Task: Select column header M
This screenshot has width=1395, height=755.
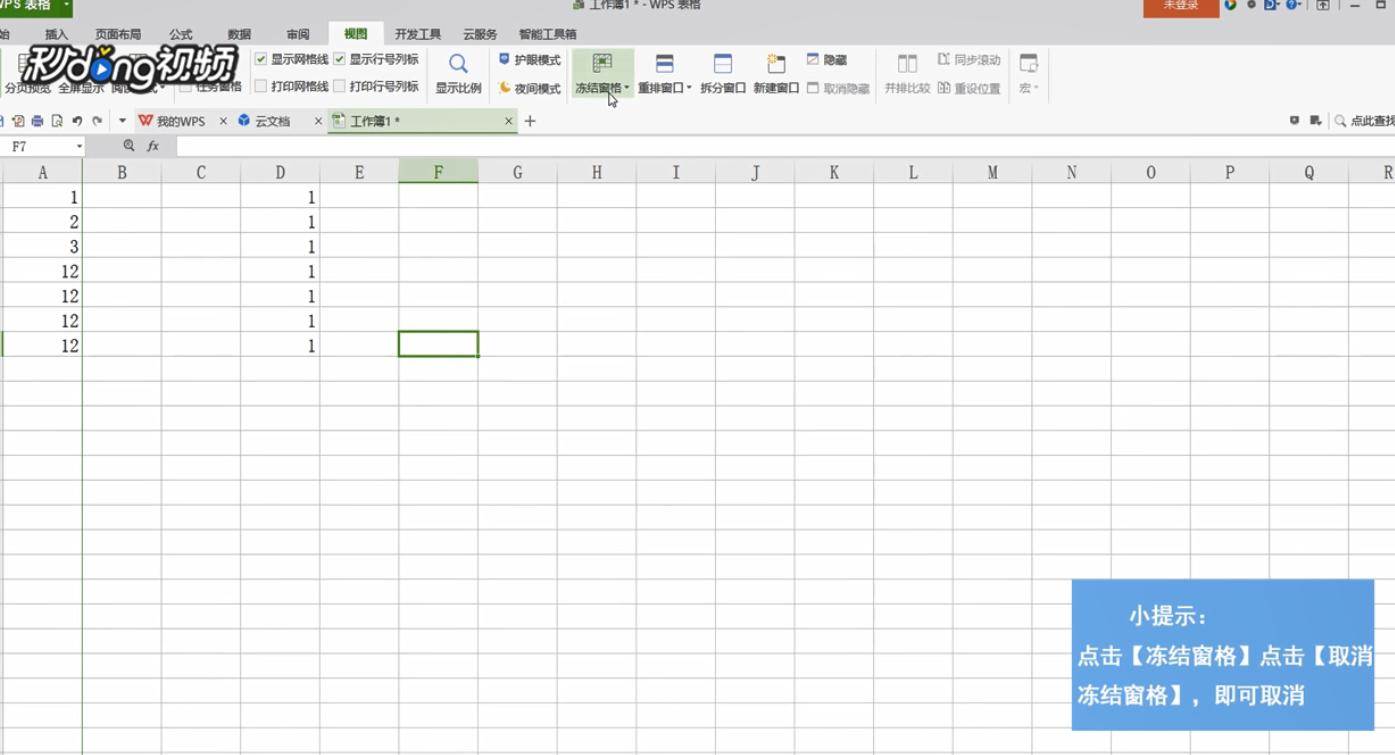Action: (x=992, y=172)
